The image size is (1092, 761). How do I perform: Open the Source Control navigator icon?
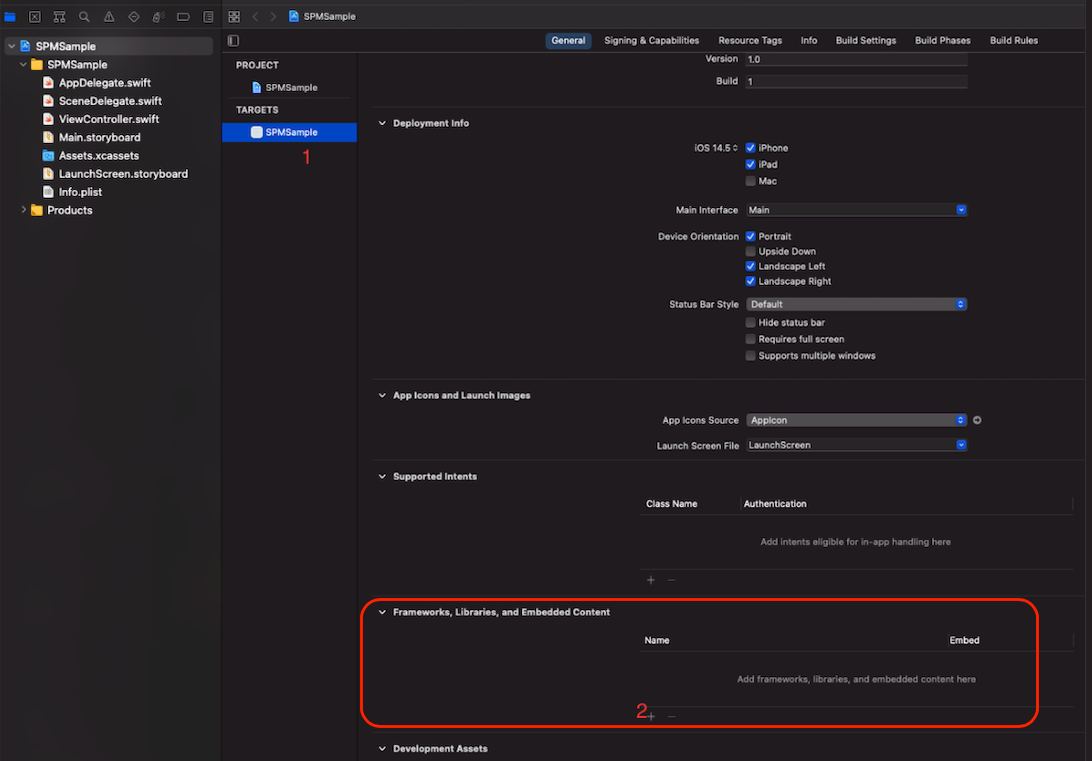click(x=35, y=17)
